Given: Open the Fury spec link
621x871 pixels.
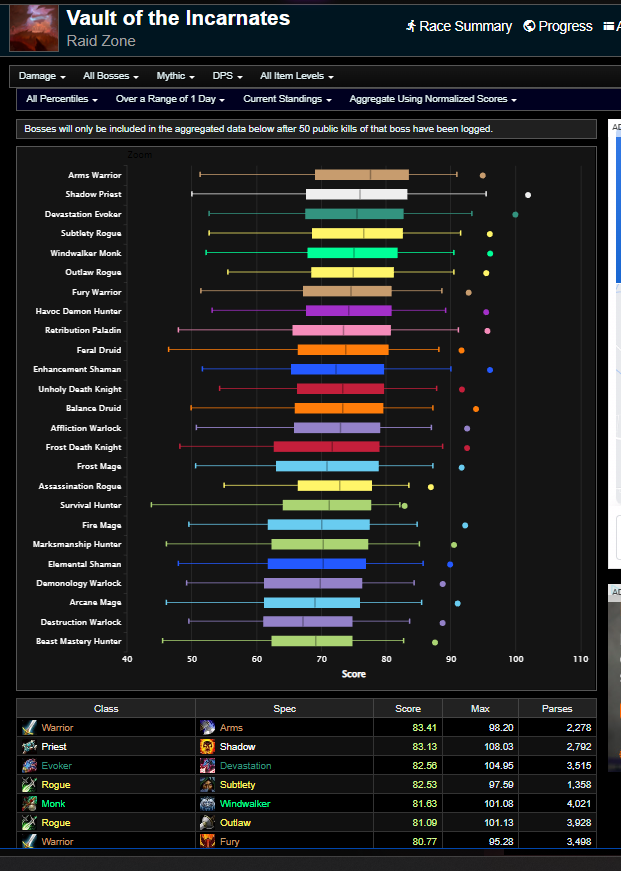Looking at the screenshot, I should (x=229, y=842).
